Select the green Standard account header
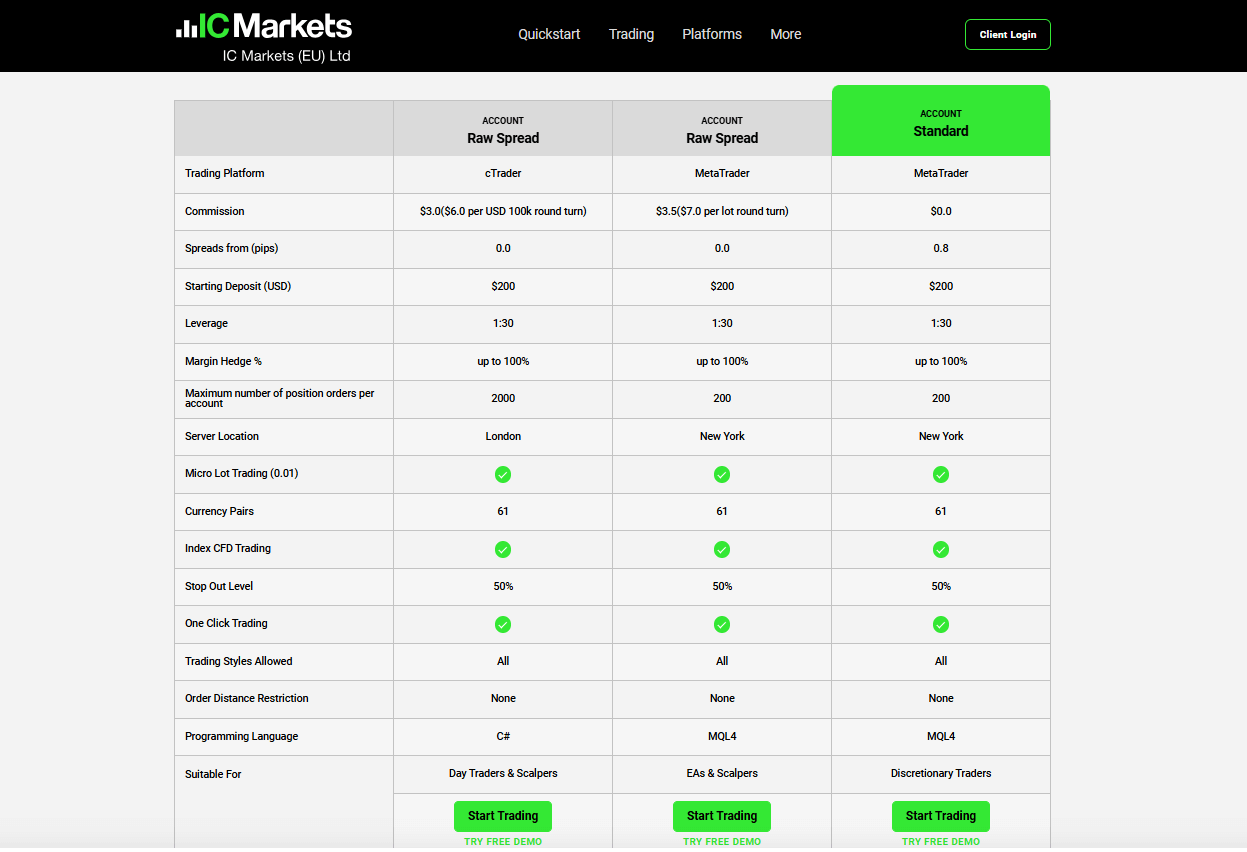This screenshot has height=852, width=1247. (x=941, y=121)
